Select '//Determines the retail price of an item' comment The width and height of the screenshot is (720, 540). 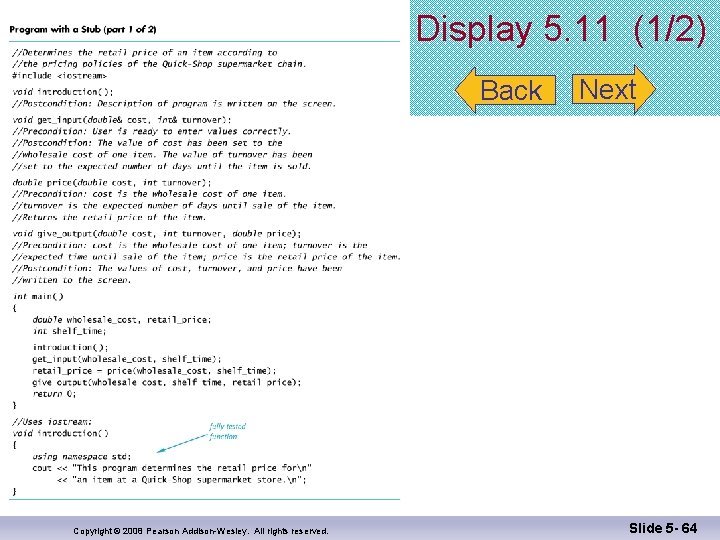click(x=145, y=52)
